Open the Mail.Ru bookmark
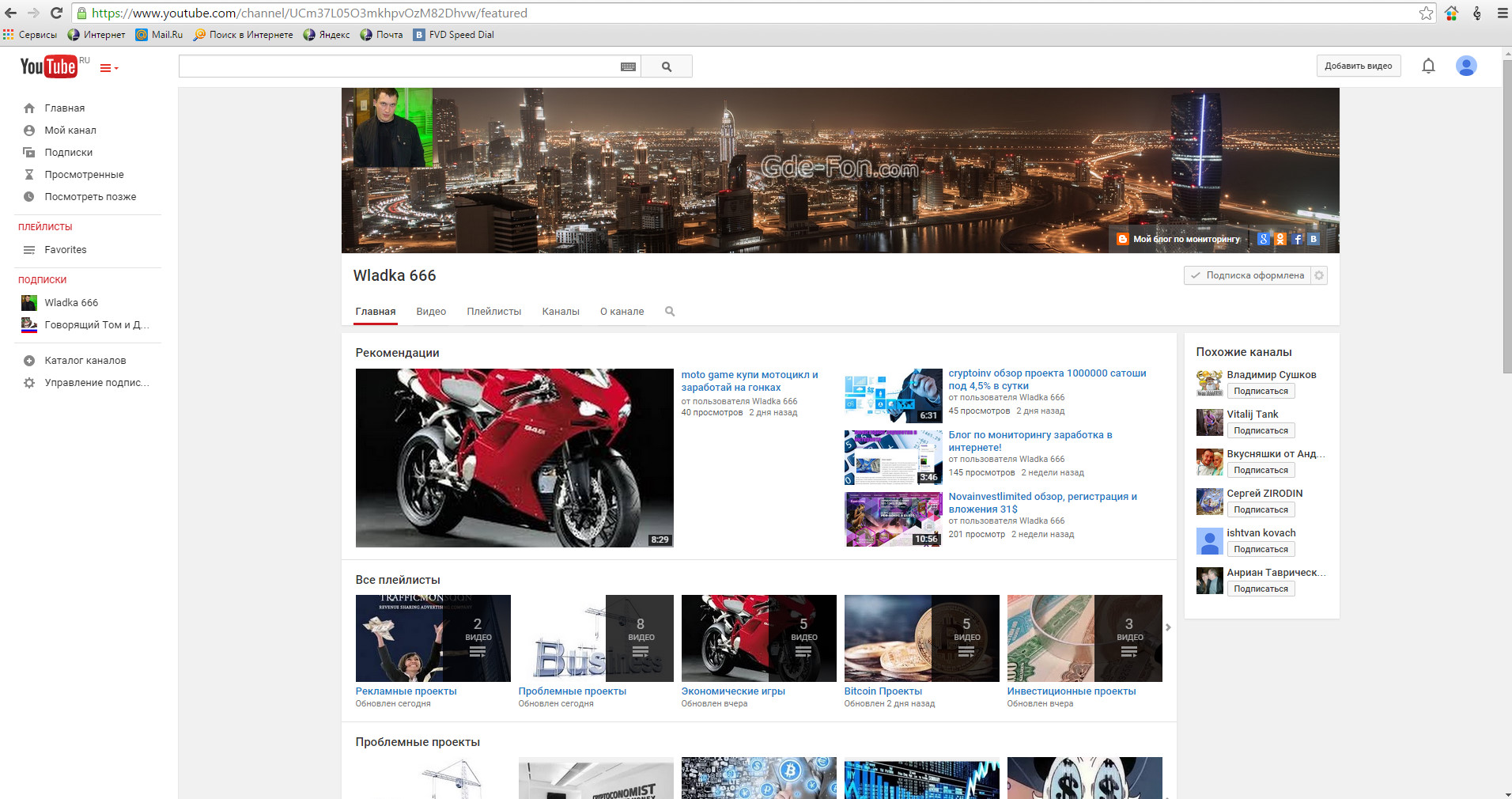This screenshot has width=1512, height=799. (159, 35)
